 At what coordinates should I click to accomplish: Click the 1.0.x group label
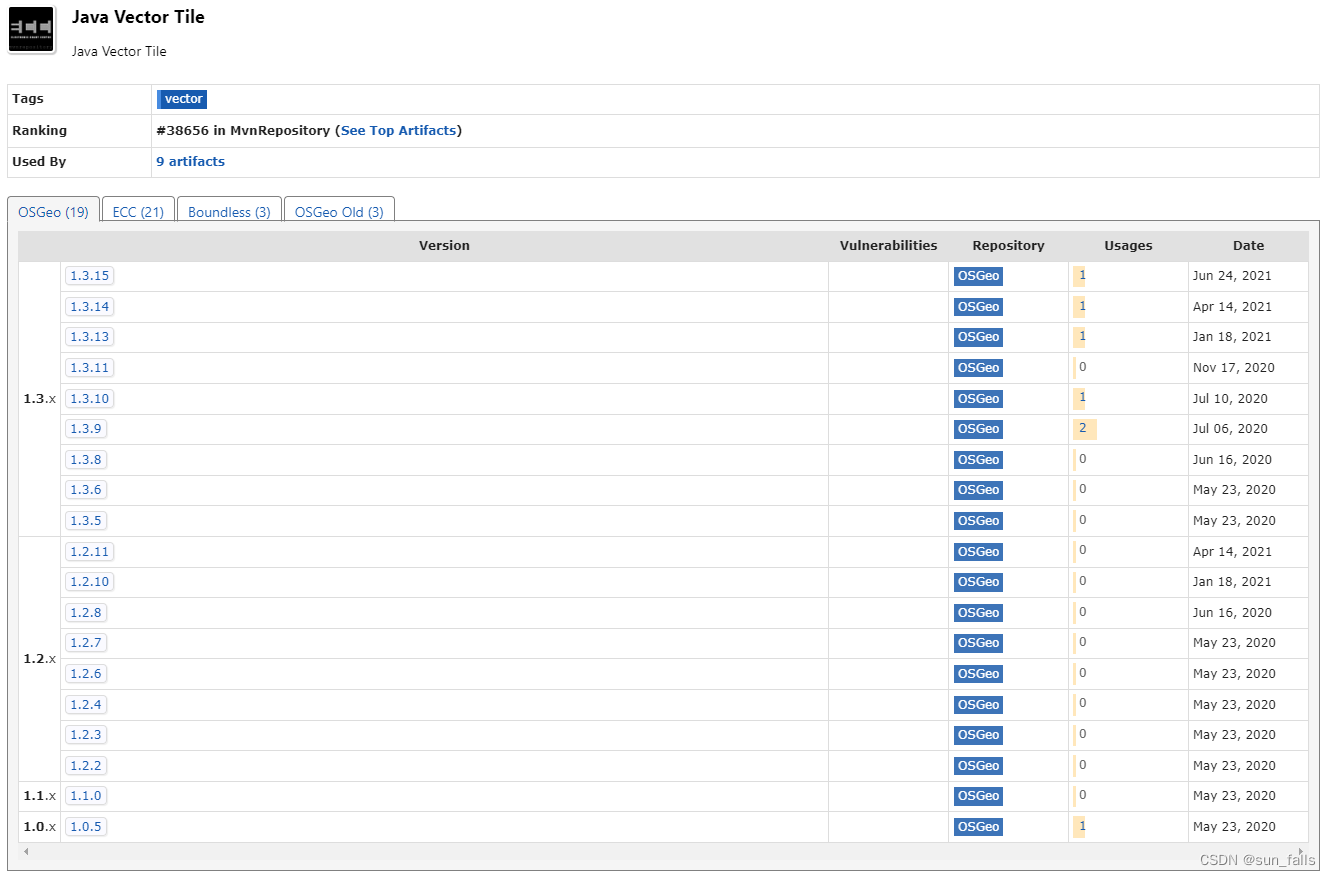click(x=40, y=826)
